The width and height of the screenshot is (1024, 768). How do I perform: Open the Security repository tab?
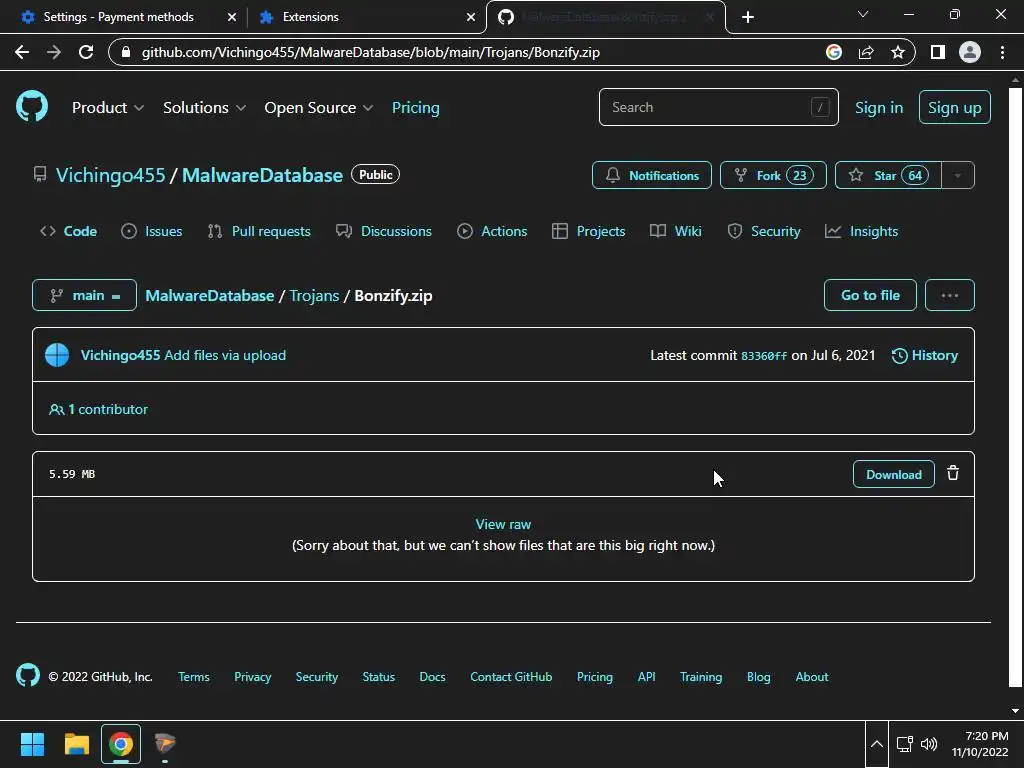764,231
